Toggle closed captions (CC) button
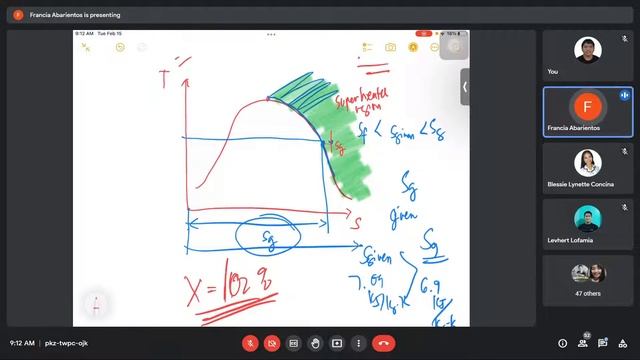Screen dimensions: 640x360 point(293,343)
